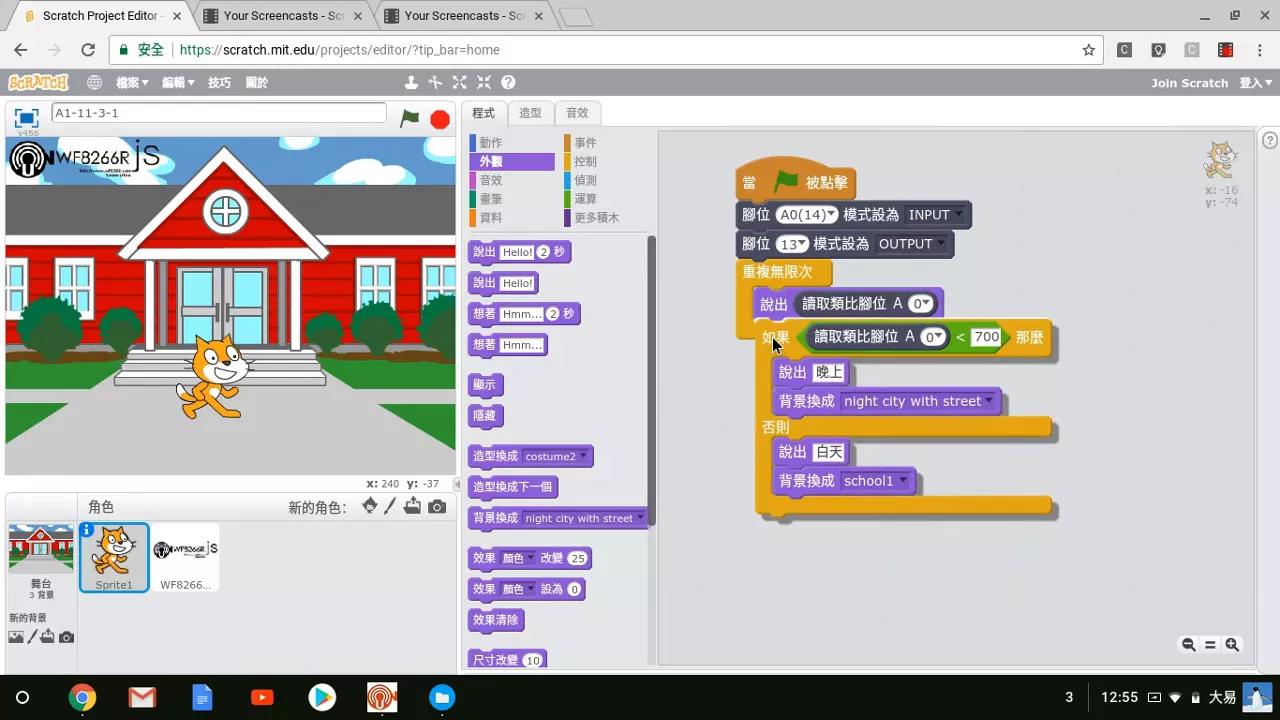
Task: Select the Grow sprite tool
Action: click(459, 83)
